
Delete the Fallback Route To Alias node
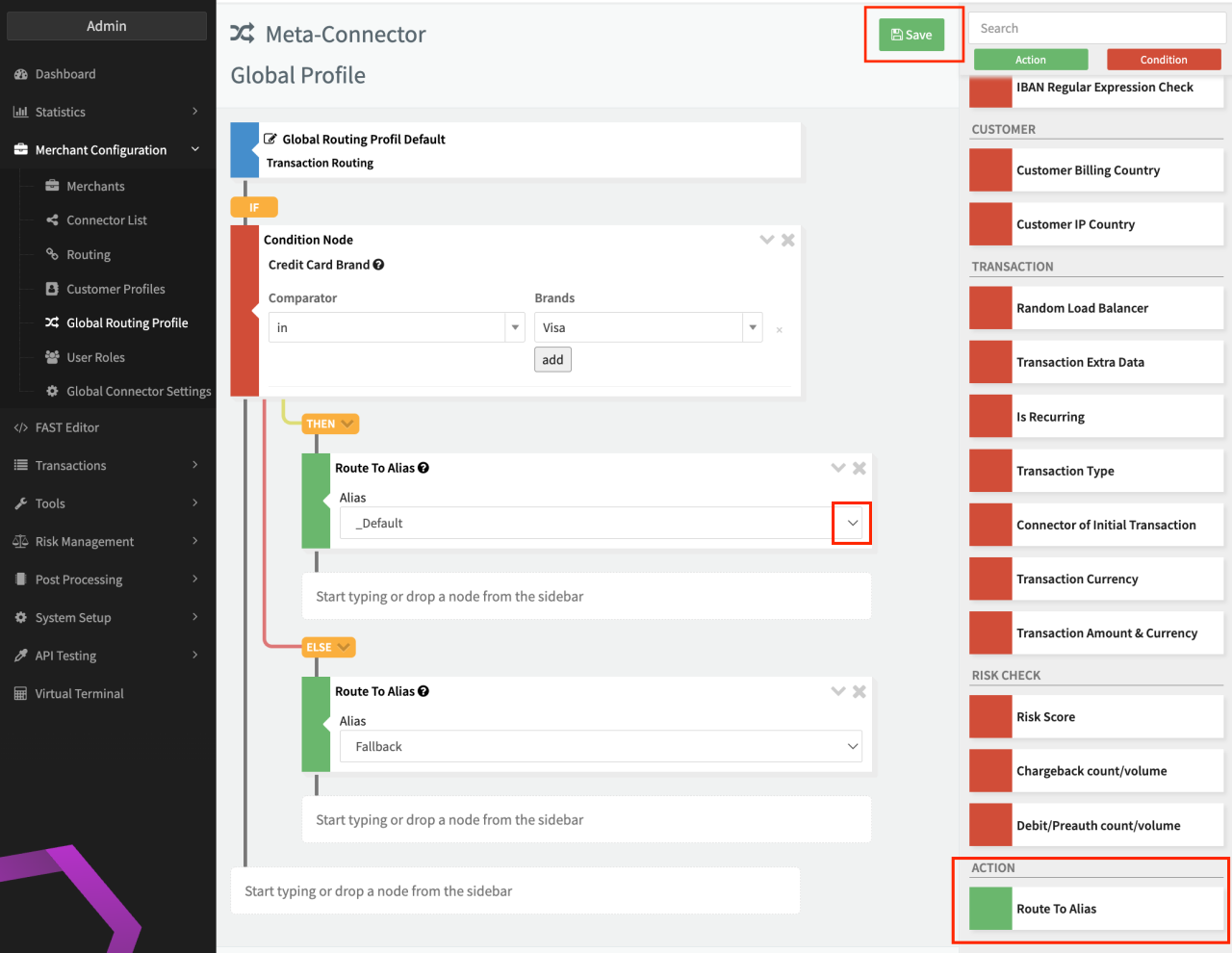click(x=859, y=691)
